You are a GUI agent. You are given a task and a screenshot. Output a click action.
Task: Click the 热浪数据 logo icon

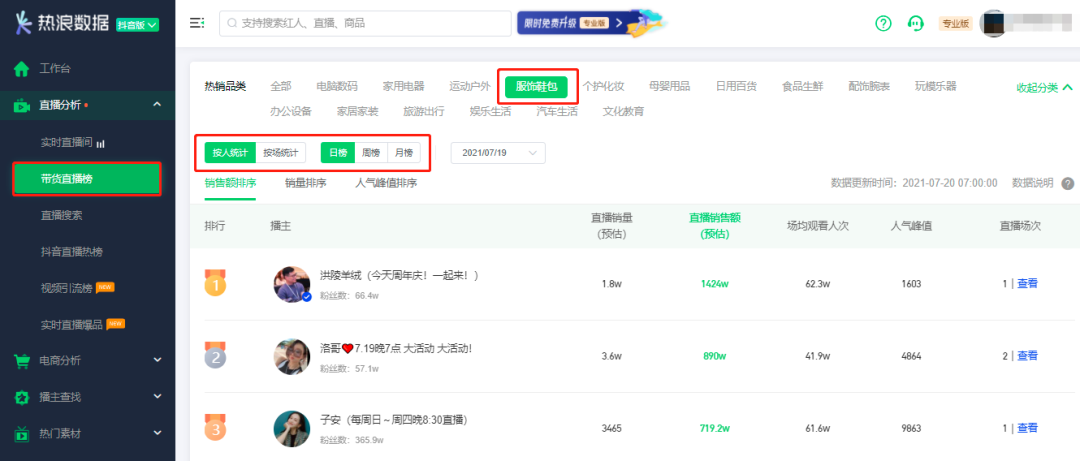click(23, 23)
